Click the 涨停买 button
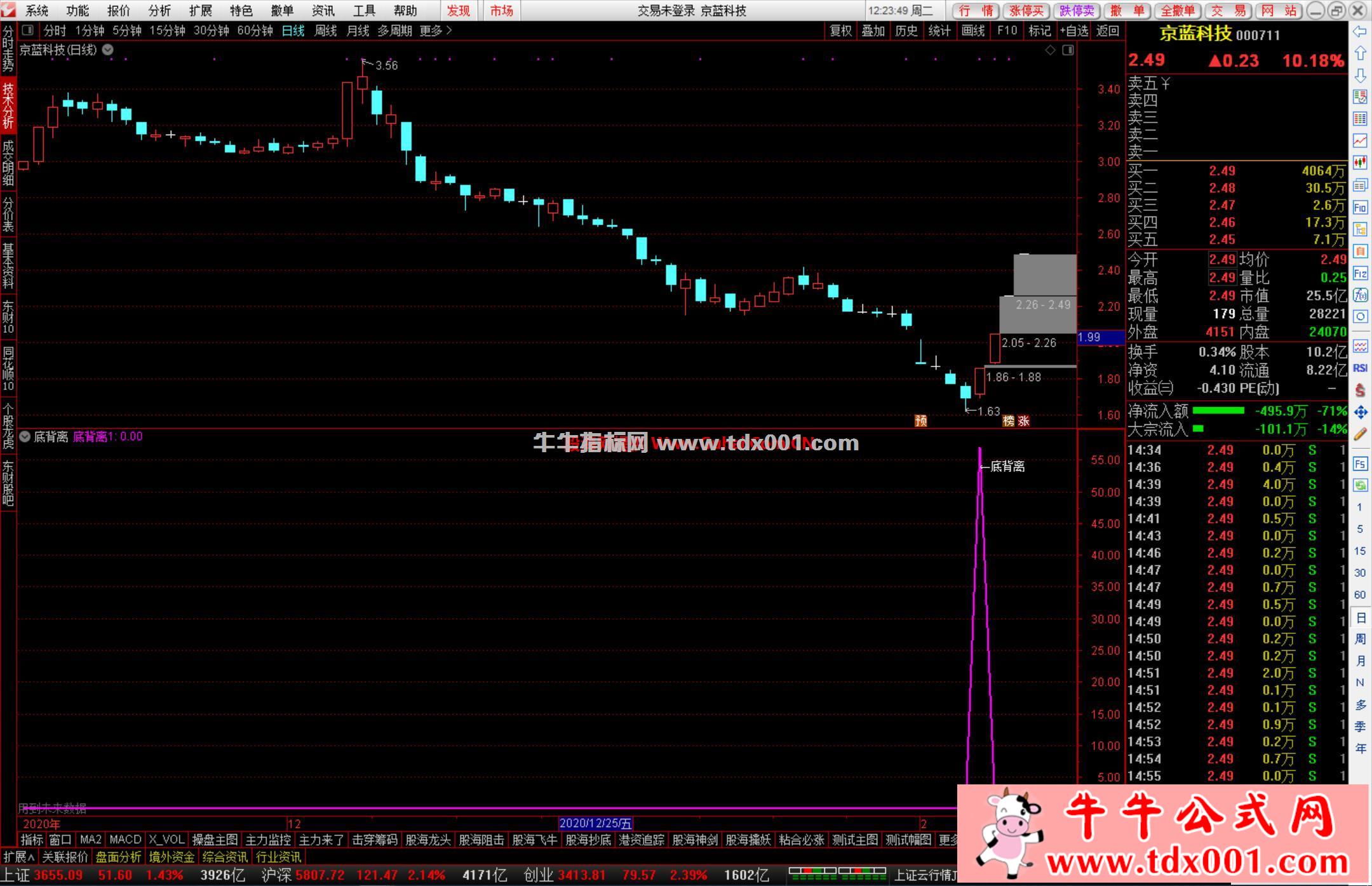This screenshot has width=1372, height=886. (x=1026, y=11)
